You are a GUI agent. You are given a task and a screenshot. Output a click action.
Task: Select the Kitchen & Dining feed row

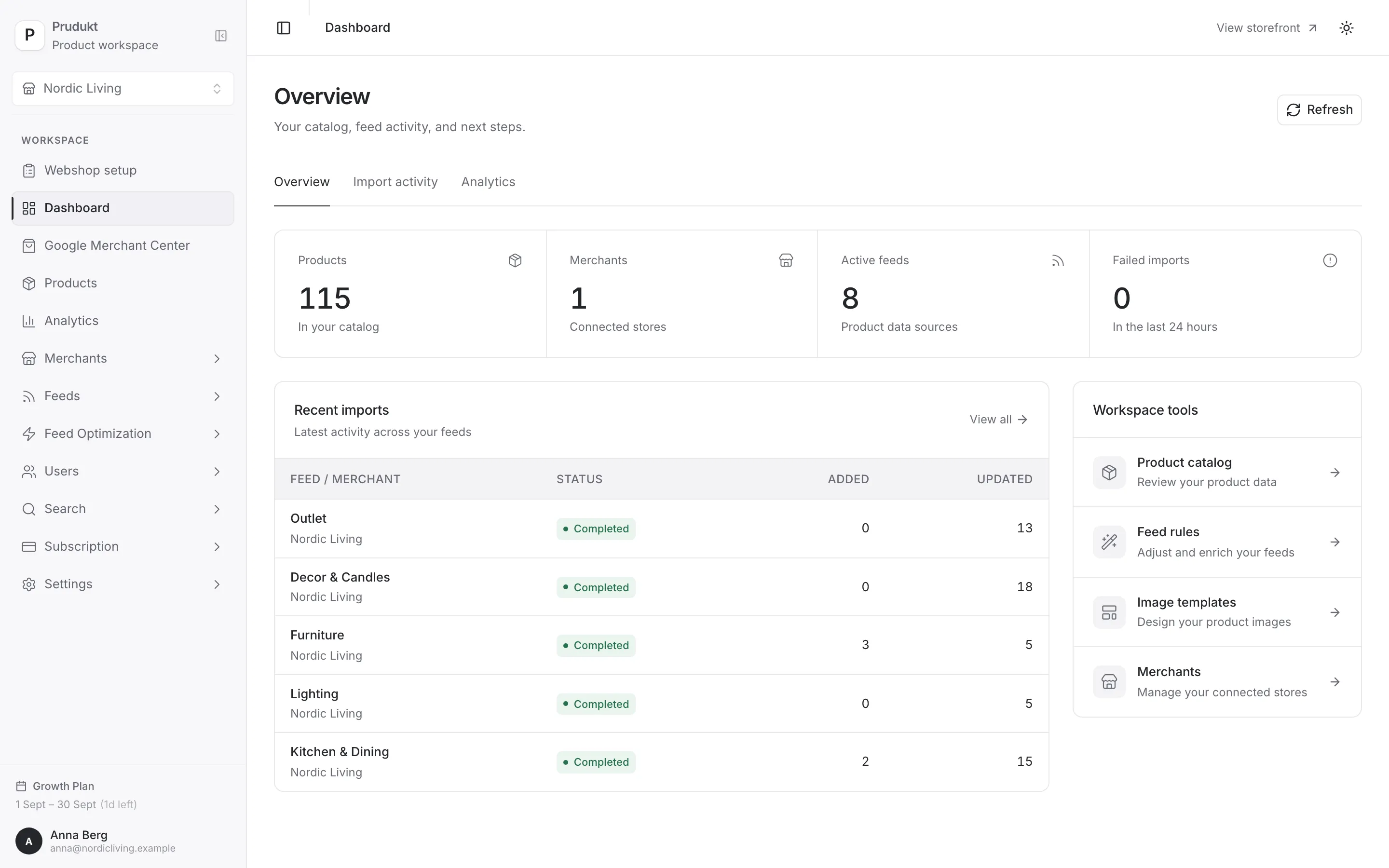[x=661, y=762]
